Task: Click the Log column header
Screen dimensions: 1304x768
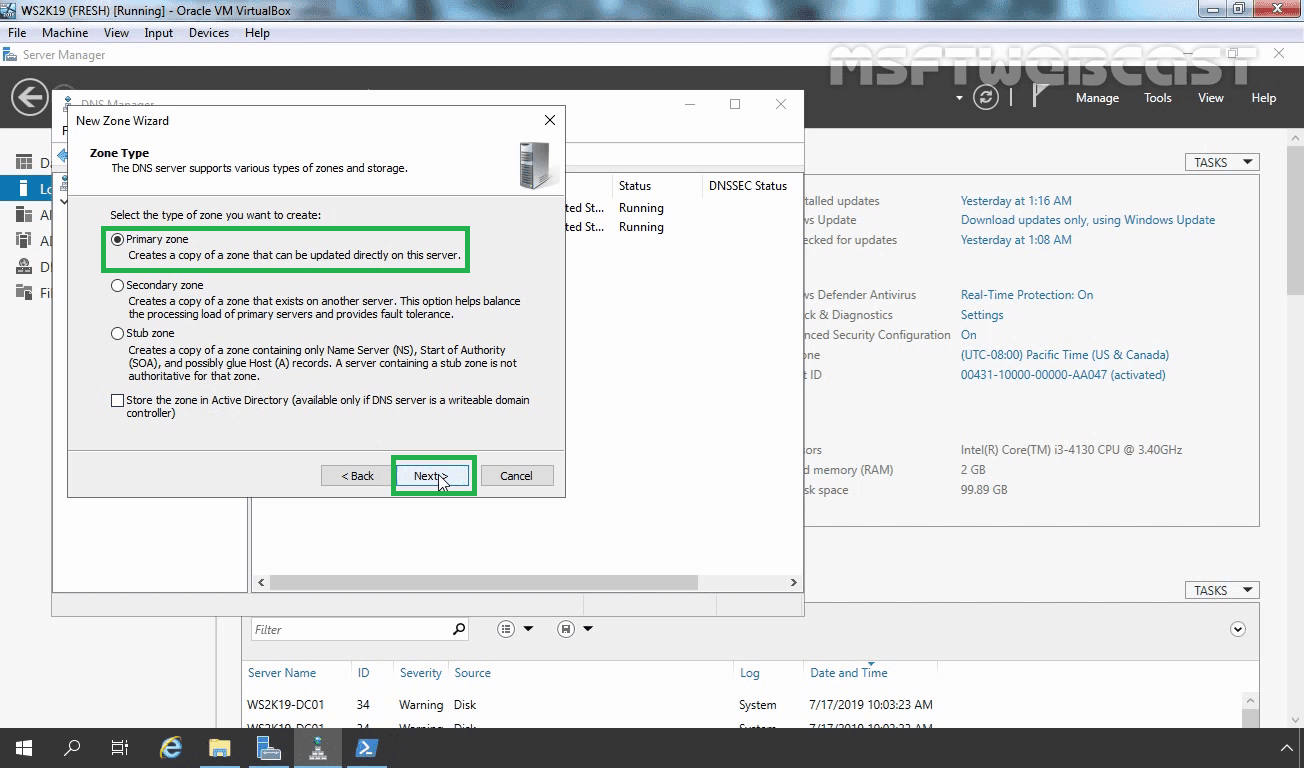Action: (749, 673)
